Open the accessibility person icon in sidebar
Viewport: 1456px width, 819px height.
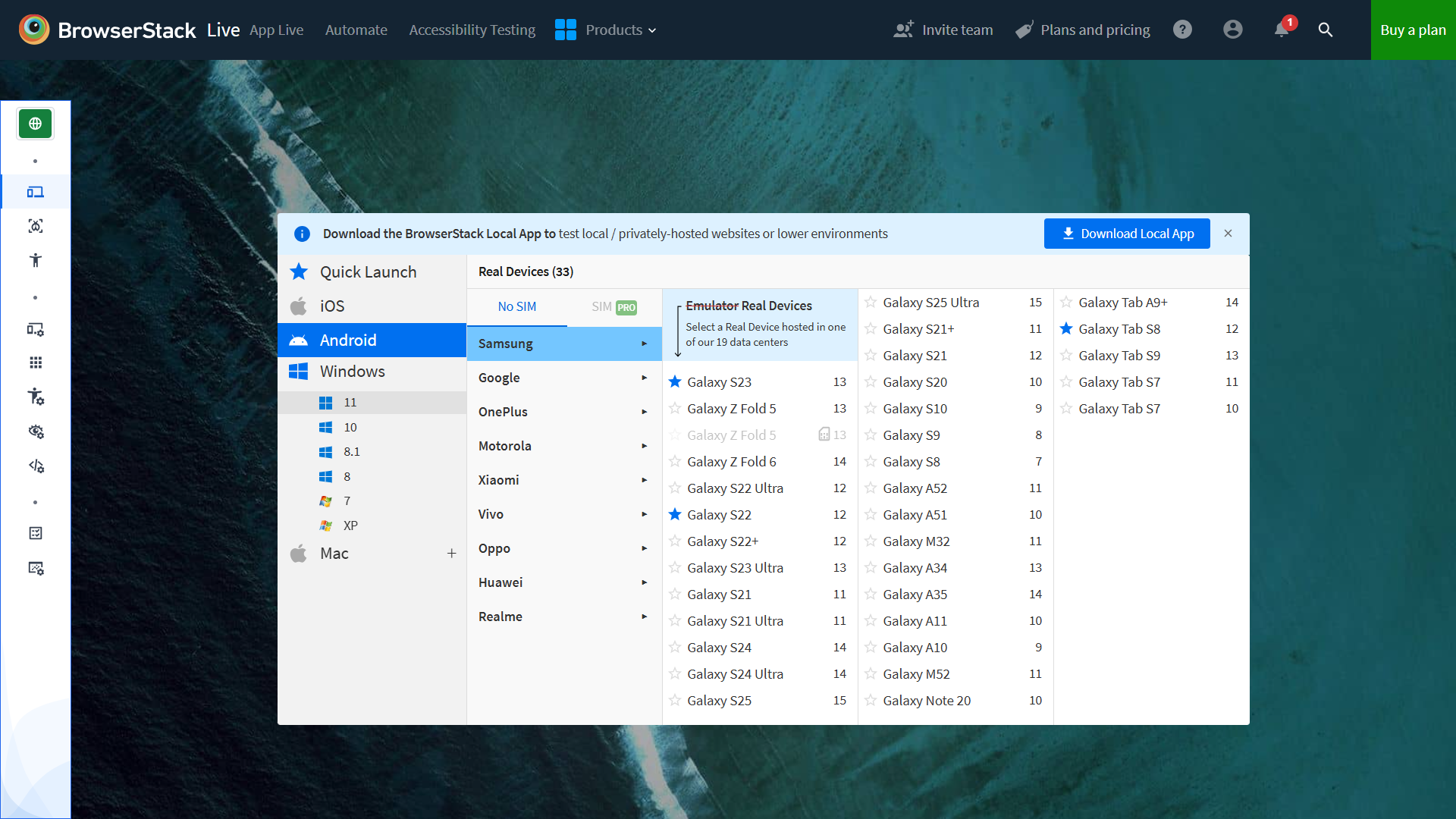pyautogui.click(x=35, y=260)
